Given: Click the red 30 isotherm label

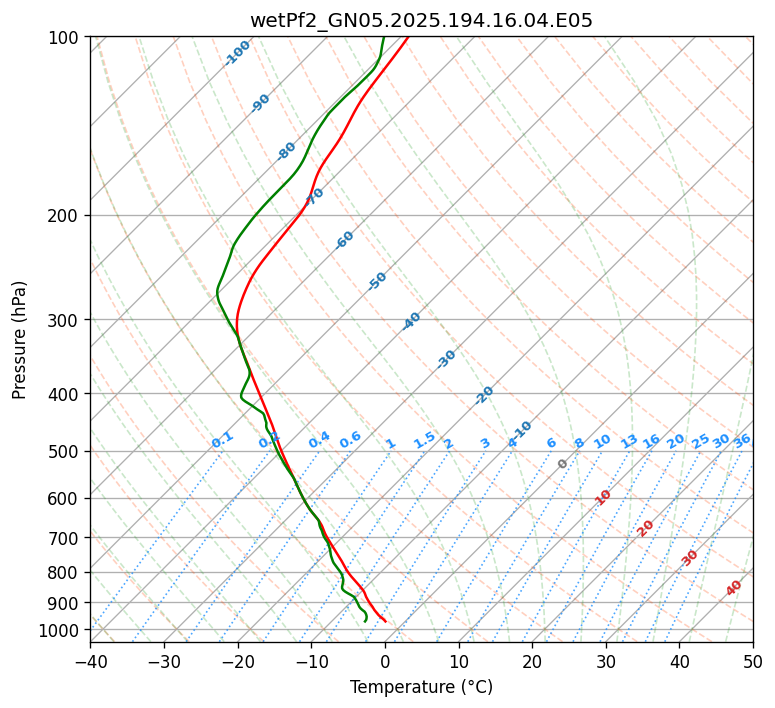Looking at the screenshot, I should coord(689,558).
